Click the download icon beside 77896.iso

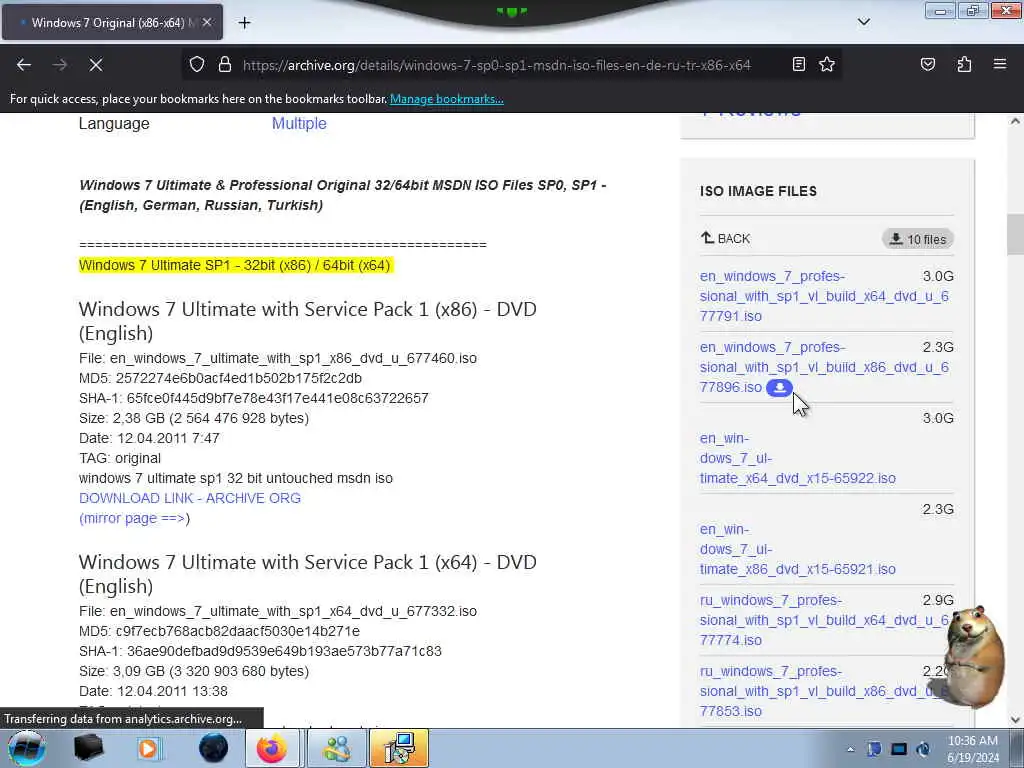[x=779, y=387]
